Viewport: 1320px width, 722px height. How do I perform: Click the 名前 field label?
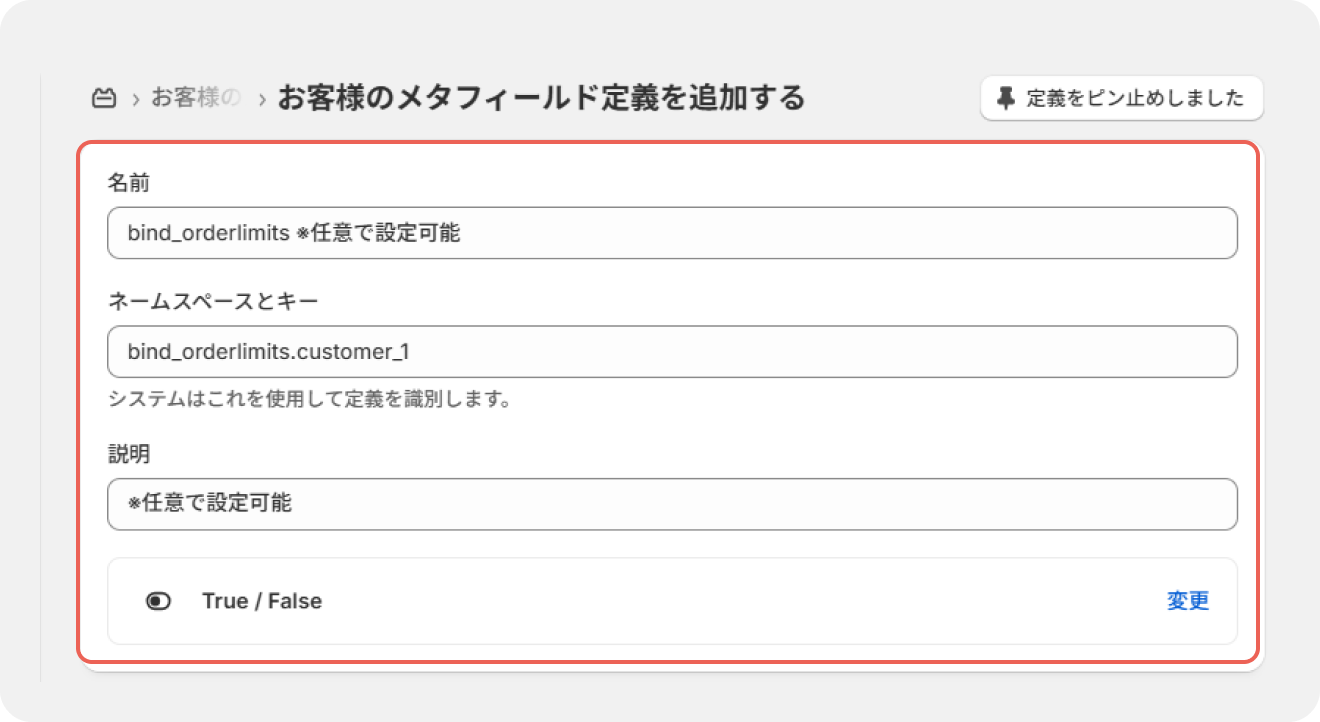(128, 182)
